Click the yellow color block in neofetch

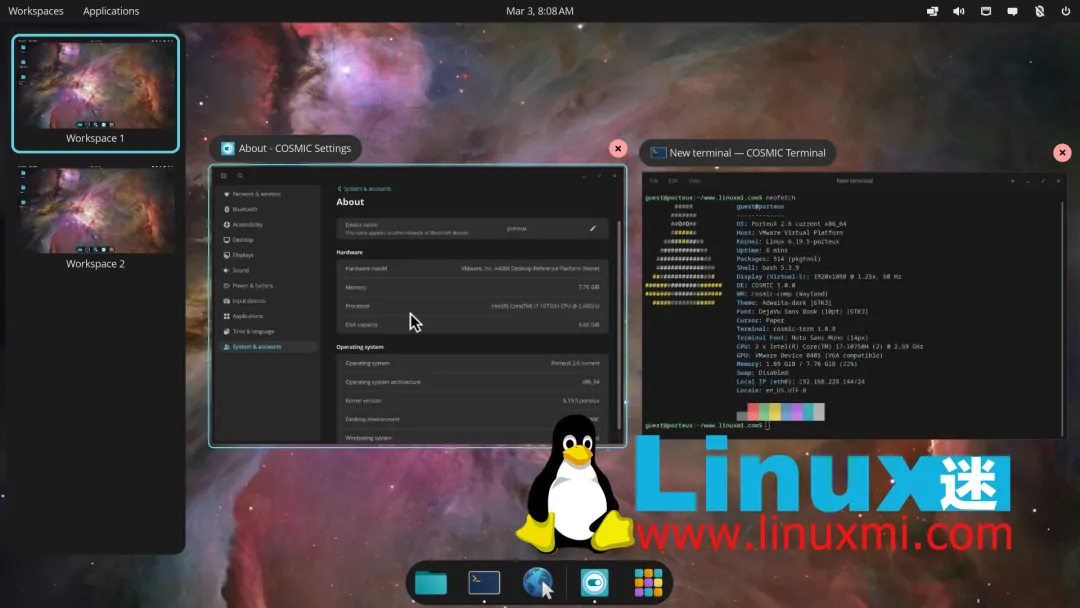point(775,412)
